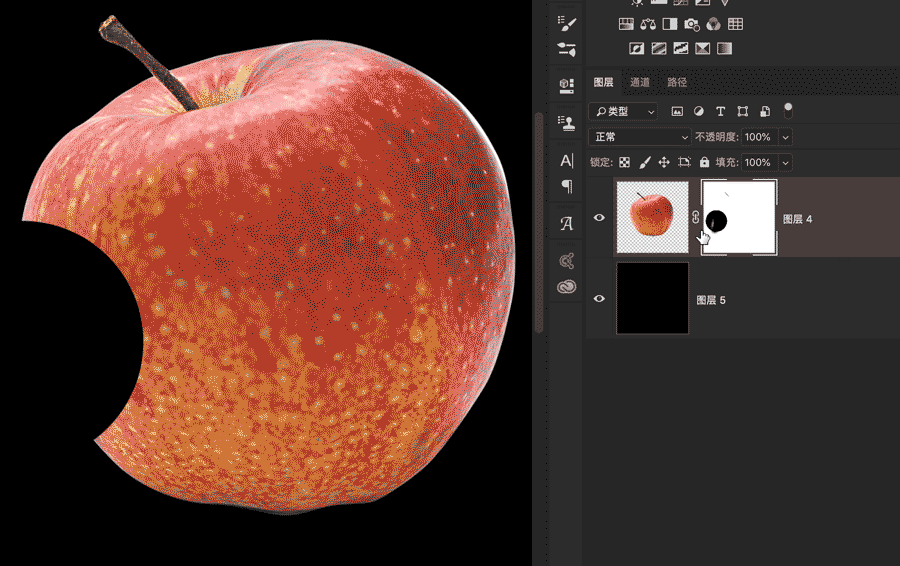900x566 pixels.
Task: Filter layers by type (T) layers icon
Action: pyautogui.click(x=720, y=111)
